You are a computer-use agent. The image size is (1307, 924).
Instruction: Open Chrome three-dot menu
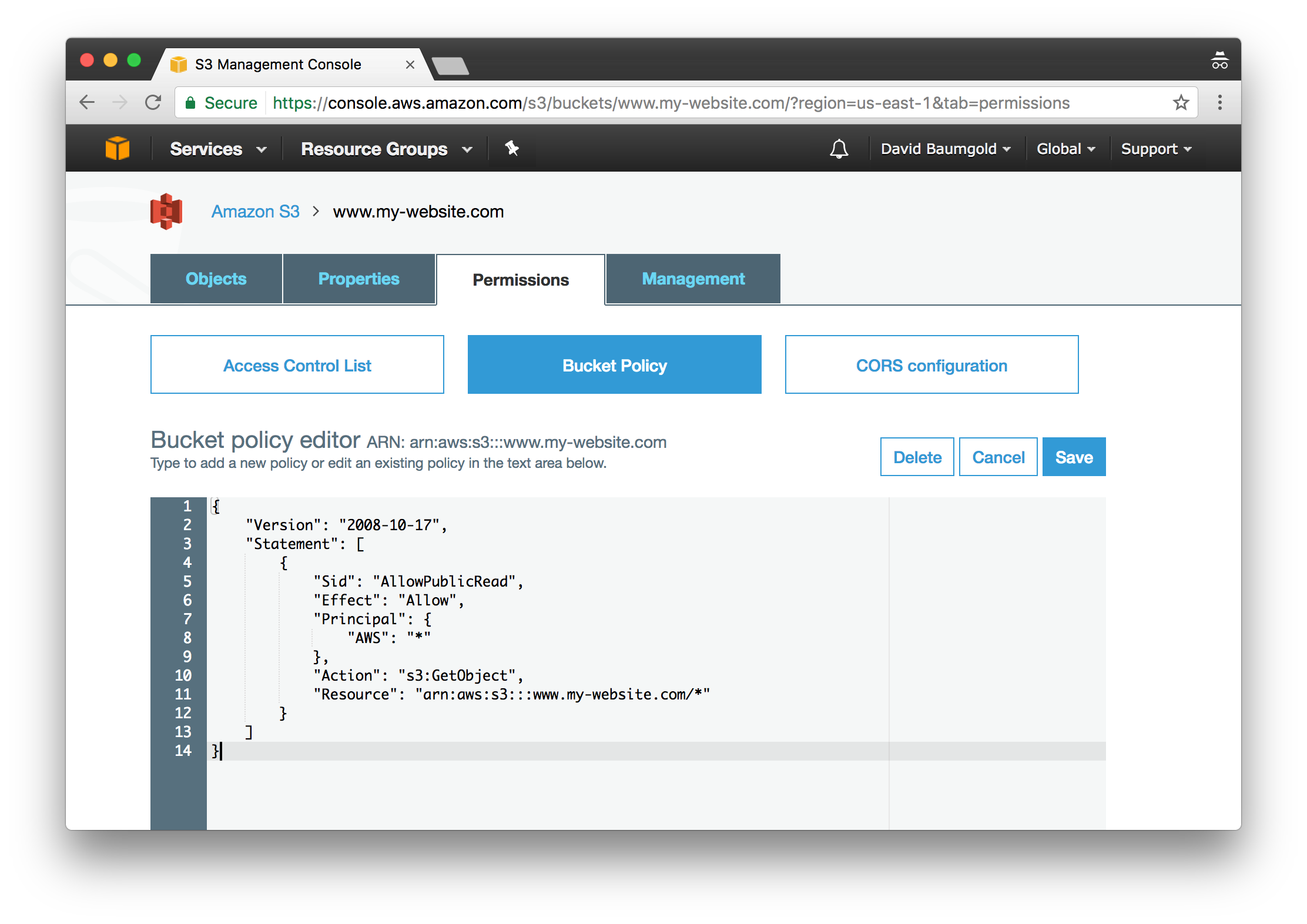pos(1220,102)
